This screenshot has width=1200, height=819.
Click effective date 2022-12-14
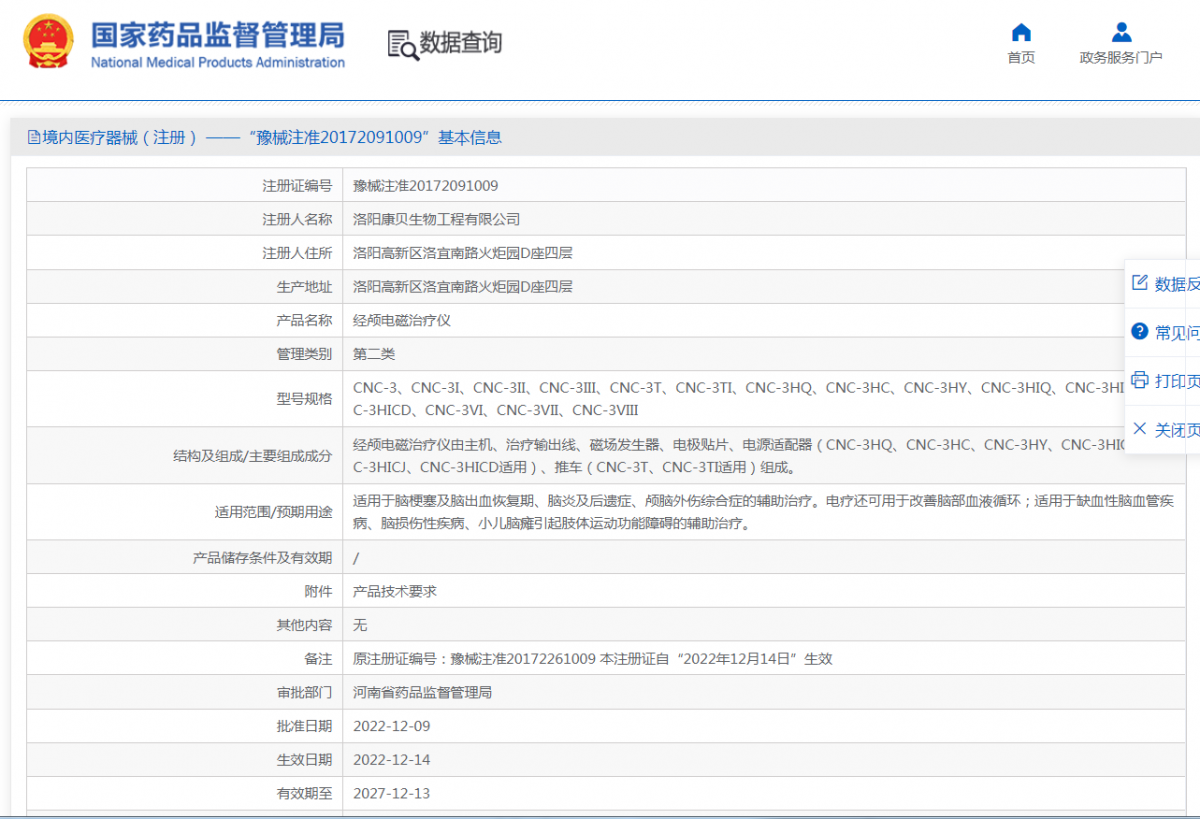point(392,760)
